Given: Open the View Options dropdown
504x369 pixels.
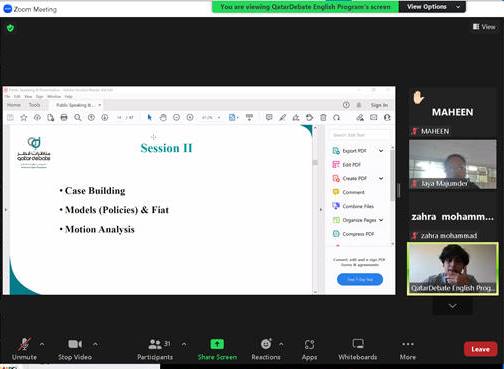Looking at the screenshot, I should [432, 7].
